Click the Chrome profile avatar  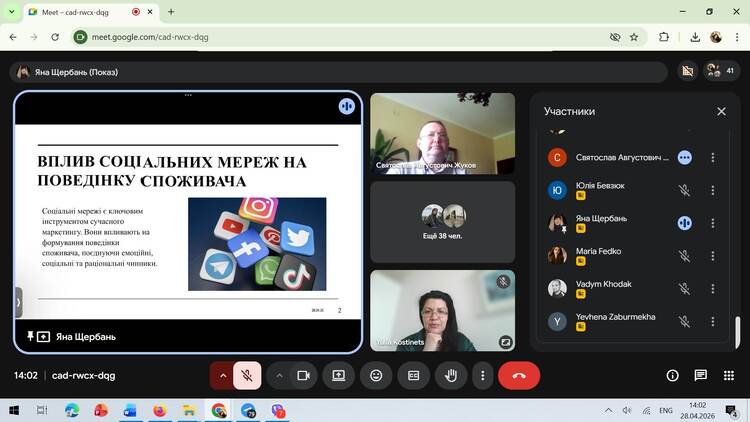[x=716, y=37]
